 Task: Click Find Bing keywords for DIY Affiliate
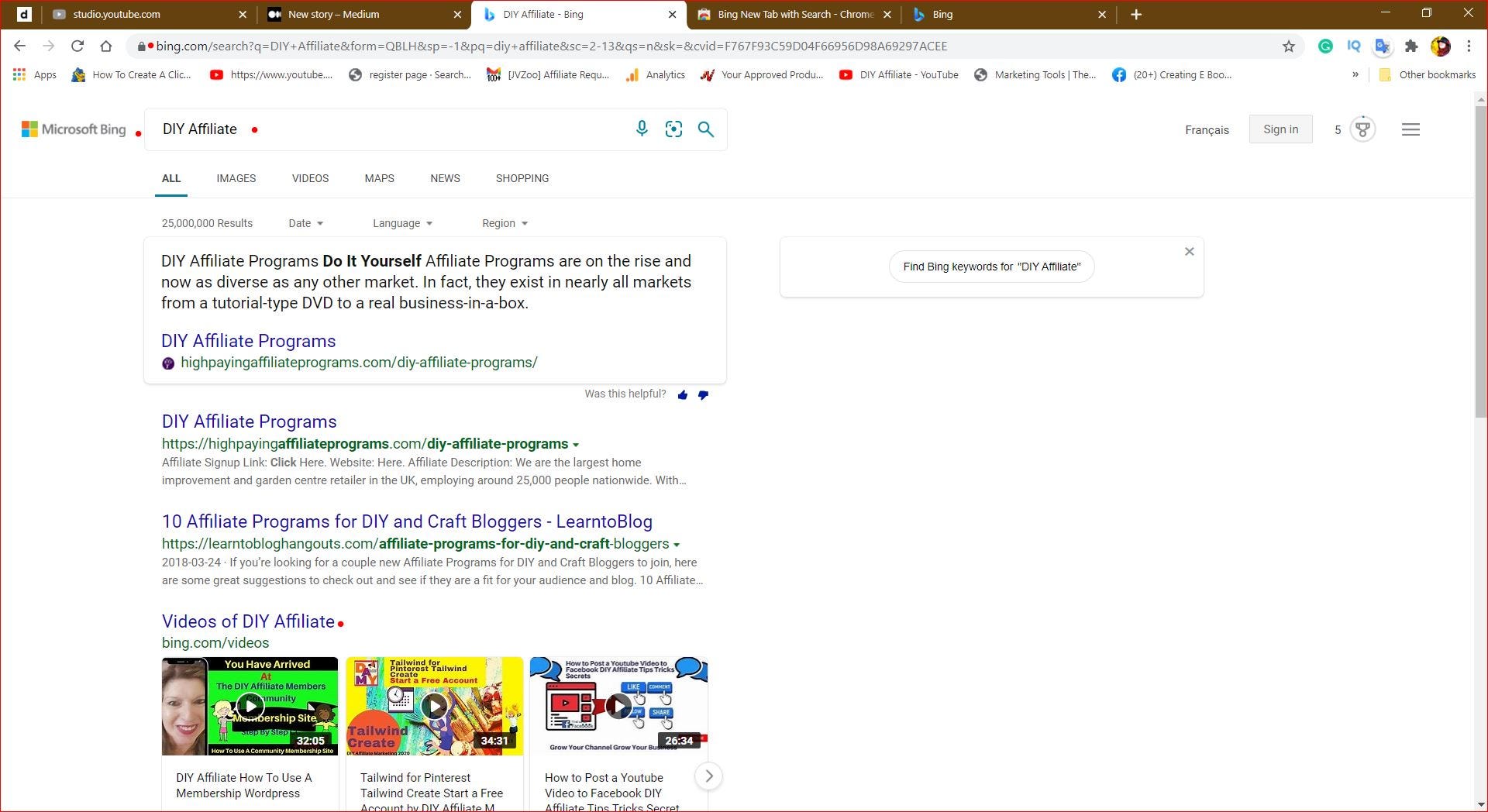click(x=991, y=267)
